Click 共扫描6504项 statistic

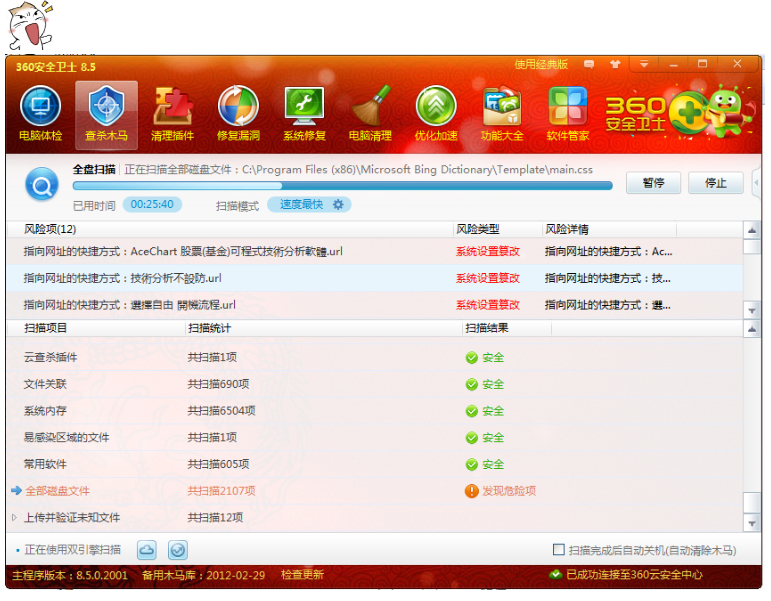[x=221, y=411]
